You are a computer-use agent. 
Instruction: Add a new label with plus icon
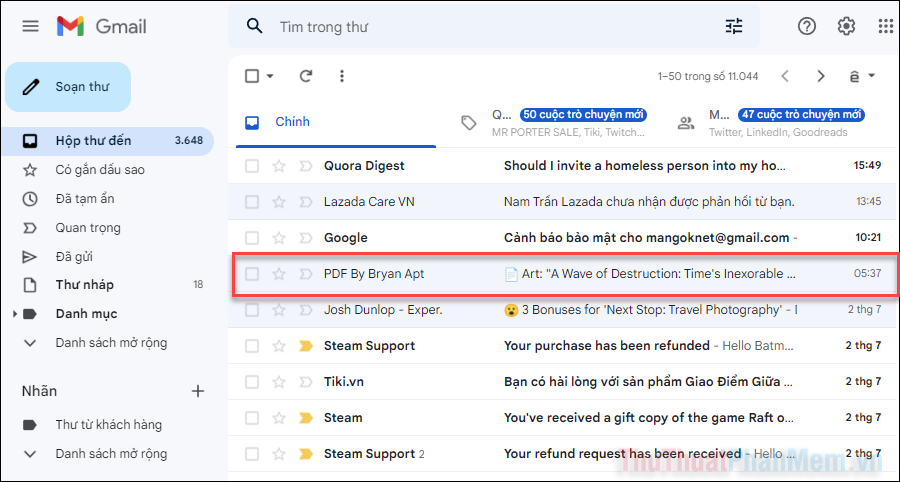point(197,391)
